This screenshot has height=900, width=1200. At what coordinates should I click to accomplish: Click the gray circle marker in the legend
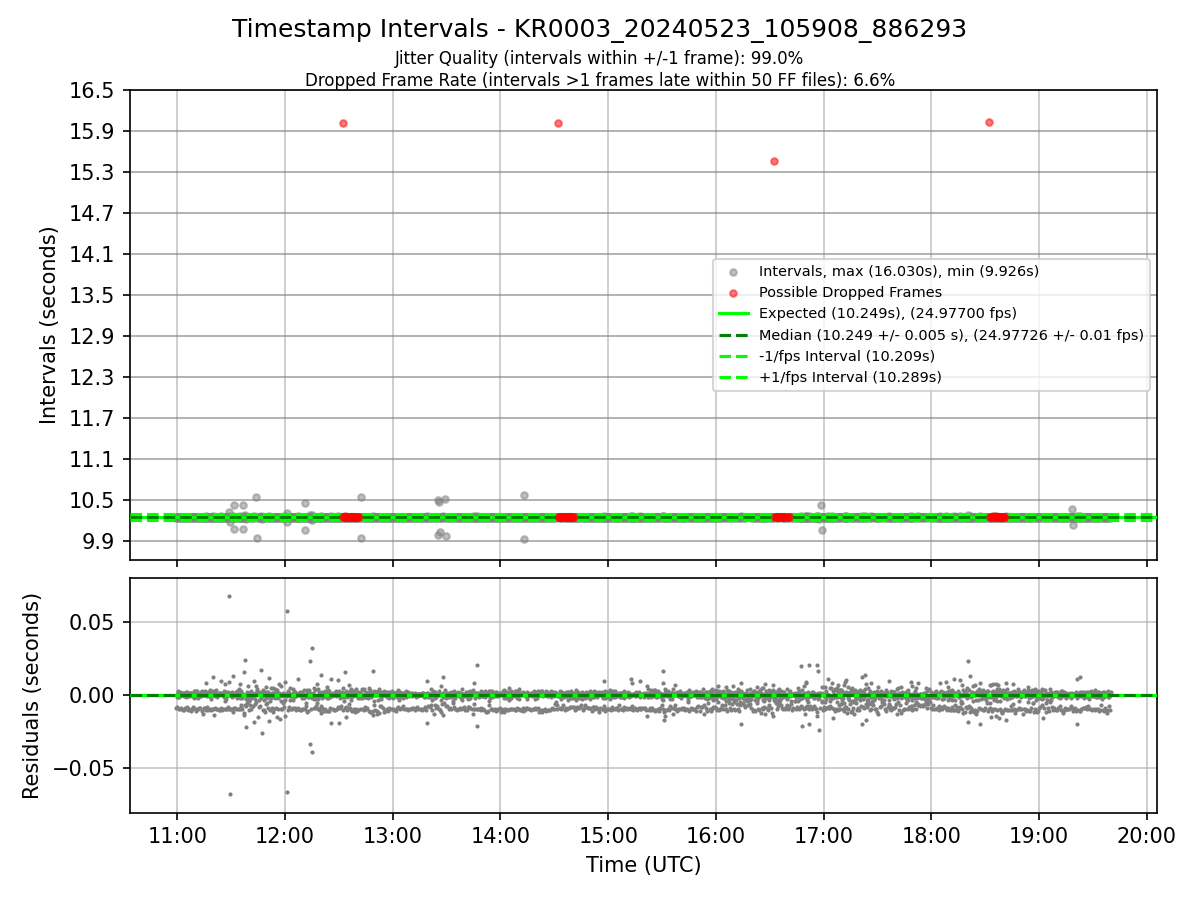pos(733,272)
